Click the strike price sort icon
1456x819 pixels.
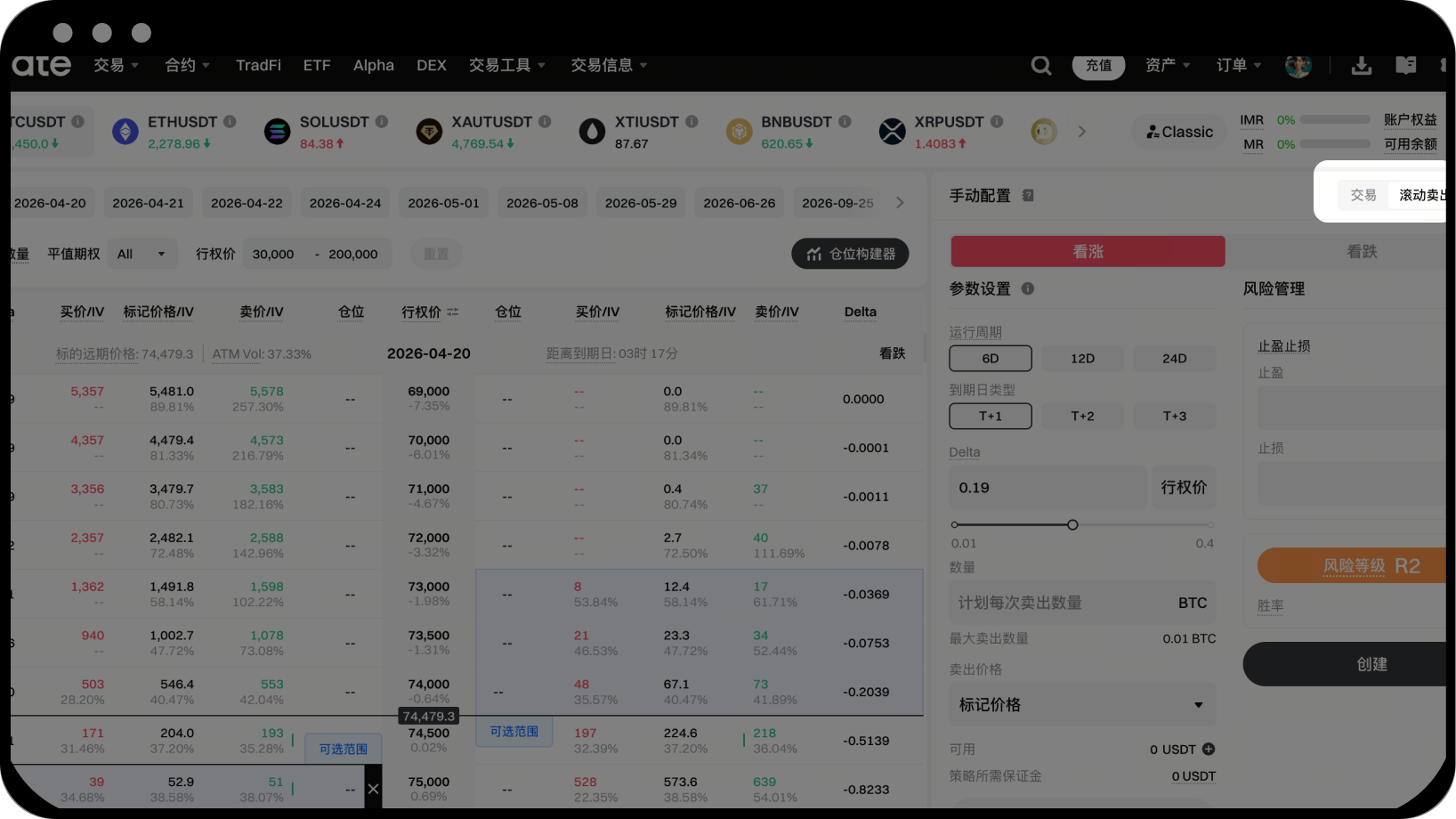[453, 312]
